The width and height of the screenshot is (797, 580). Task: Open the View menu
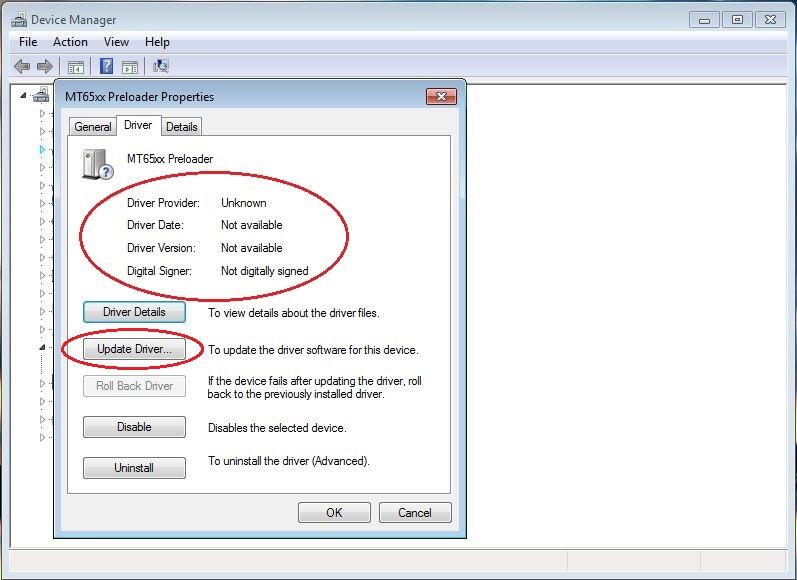116,42
